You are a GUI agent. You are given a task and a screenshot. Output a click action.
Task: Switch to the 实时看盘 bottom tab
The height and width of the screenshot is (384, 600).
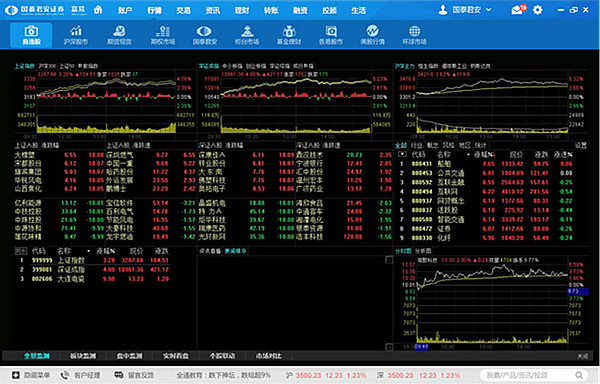(x=176, y=356)
